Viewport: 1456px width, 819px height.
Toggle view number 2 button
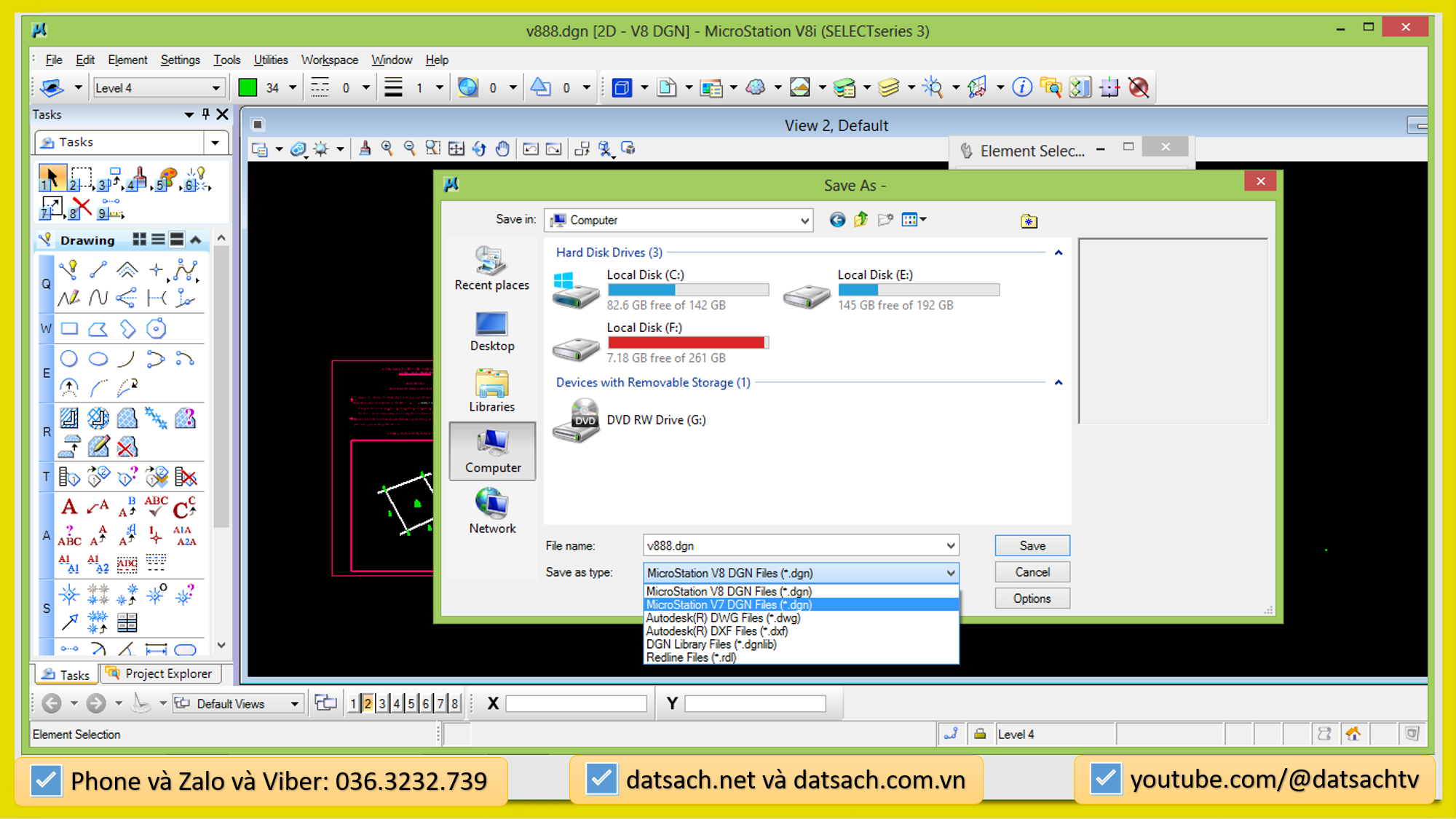[x=368, y=703]
